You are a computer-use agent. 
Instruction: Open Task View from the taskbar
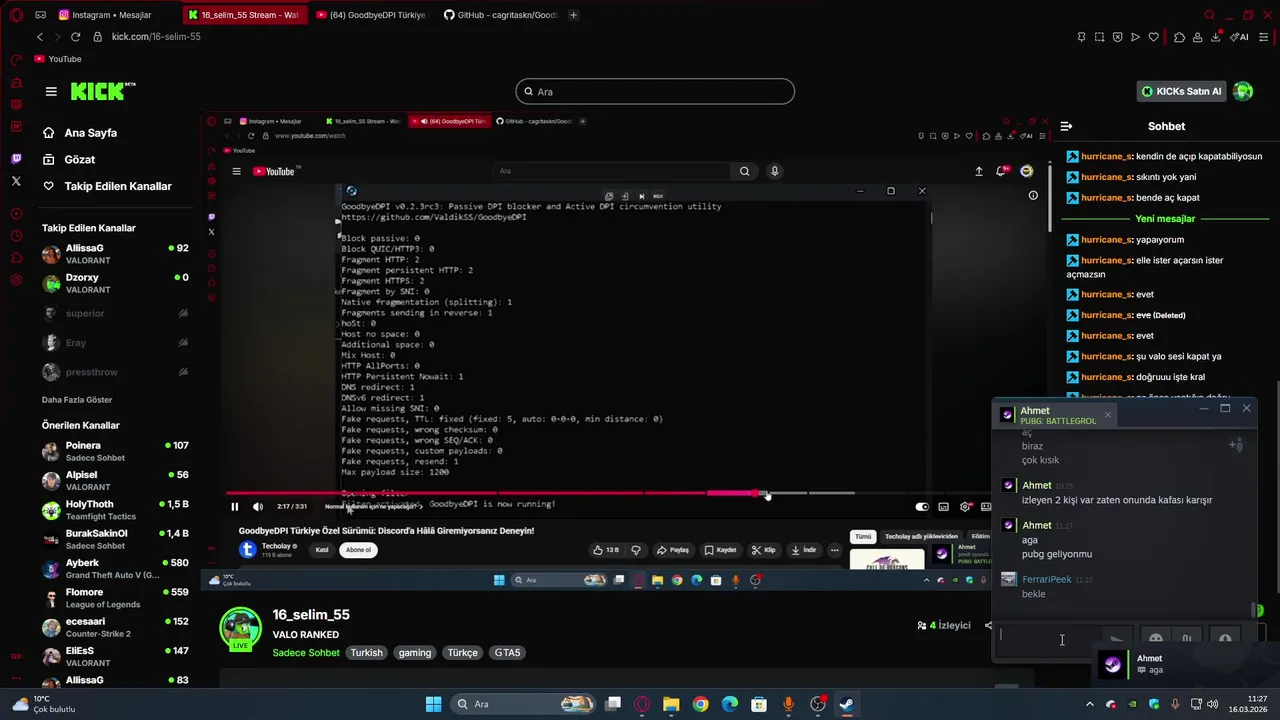(x=613, y=704)
